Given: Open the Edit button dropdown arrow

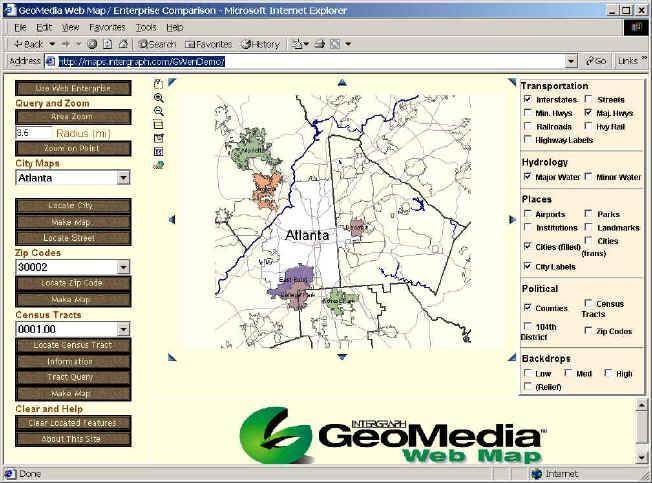Looking at the screenshot, I should 348,44.
